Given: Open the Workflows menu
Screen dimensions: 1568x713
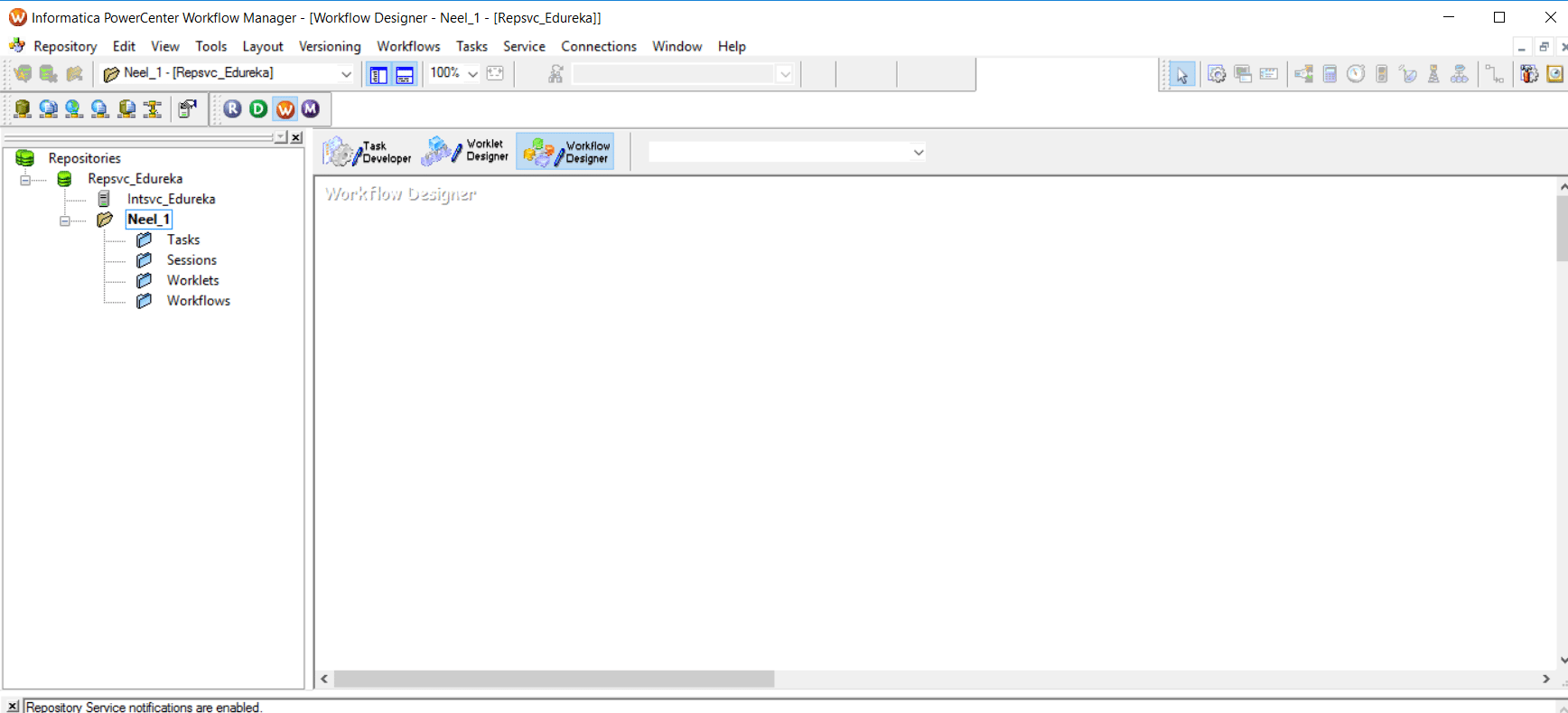Looking at the screenshot, I should [x=408, y=46].
